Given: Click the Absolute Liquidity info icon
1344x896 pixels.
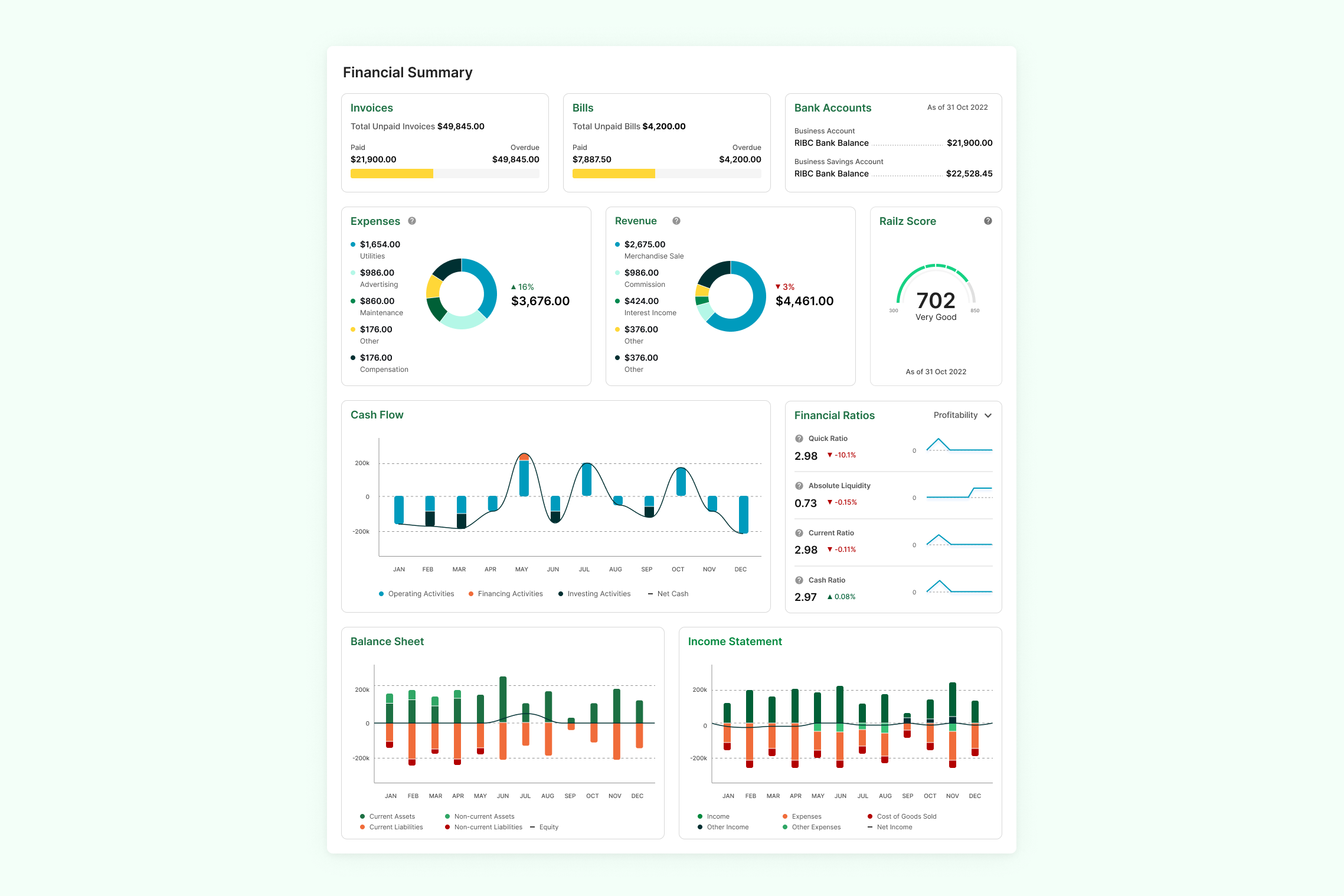Looking at the screenshot, I should coord(799,486).
